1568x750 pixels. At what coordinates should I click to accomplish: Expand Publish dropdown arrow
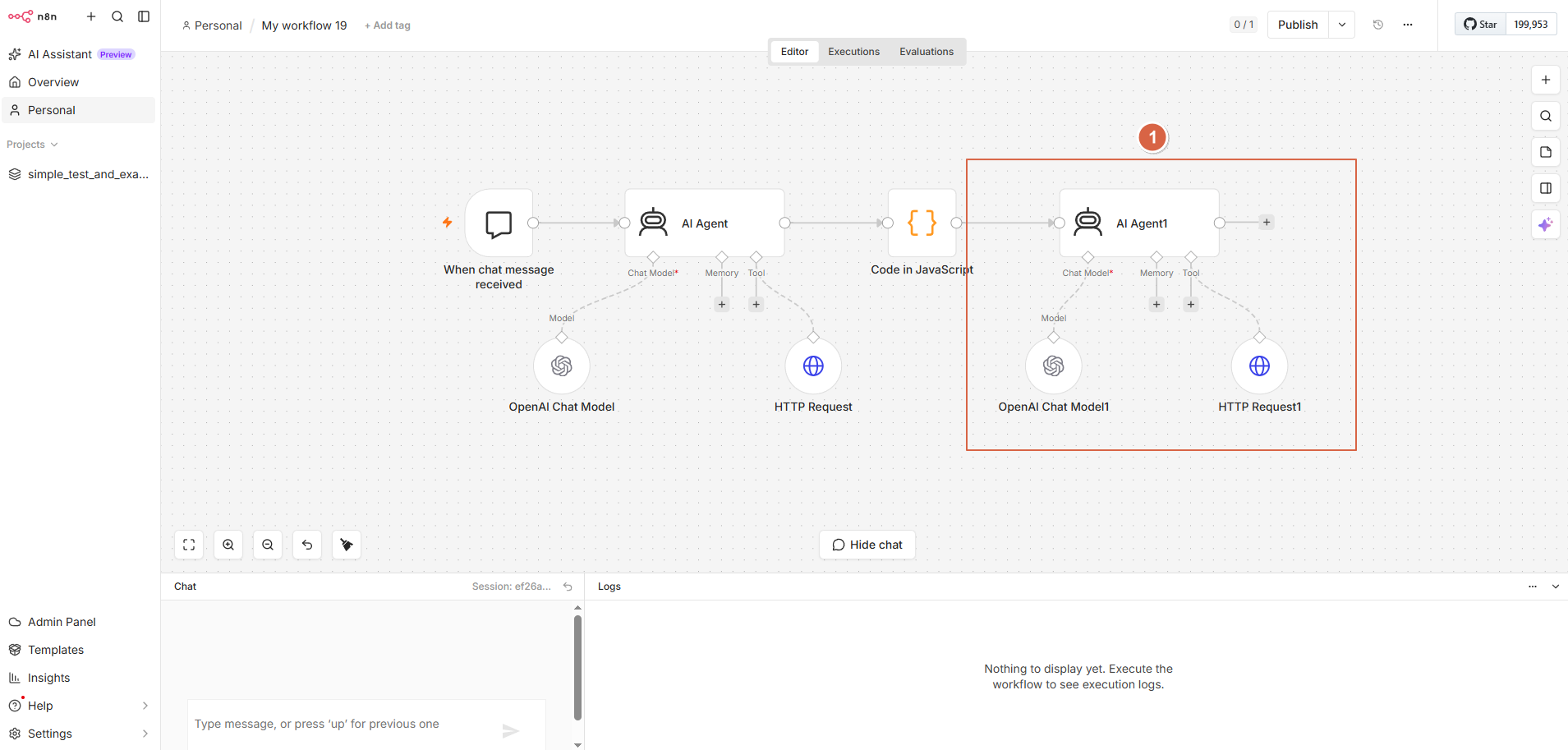click(1342, 25)
